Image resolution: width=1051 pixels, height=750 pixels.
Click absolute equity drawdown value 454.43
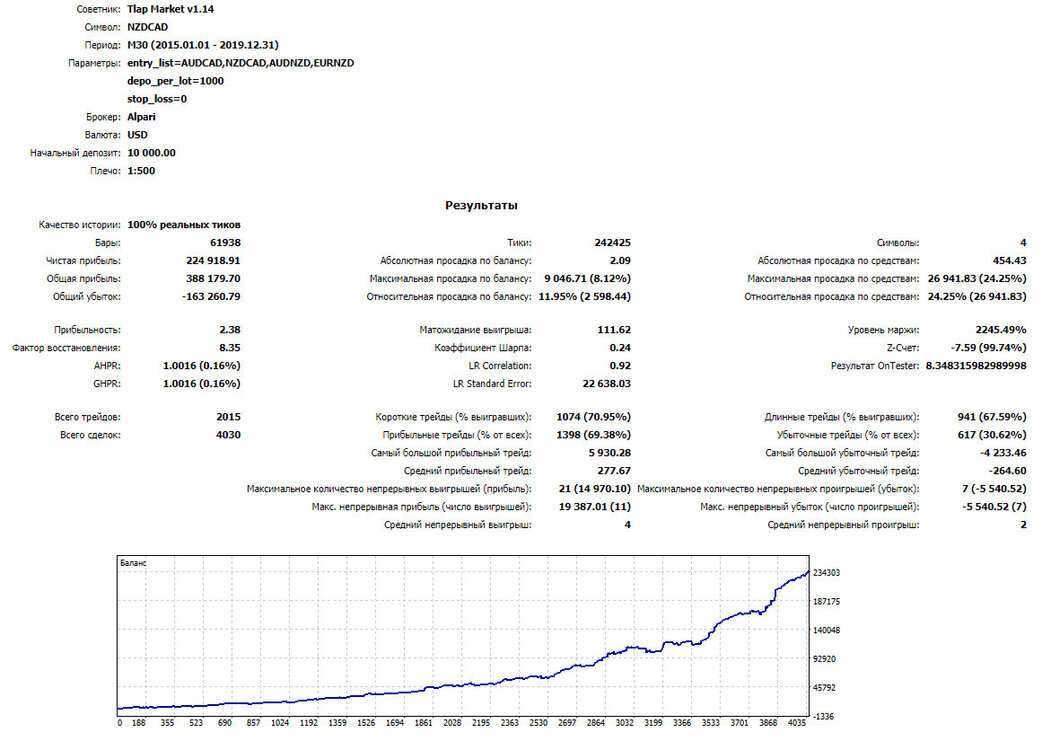1009,261
